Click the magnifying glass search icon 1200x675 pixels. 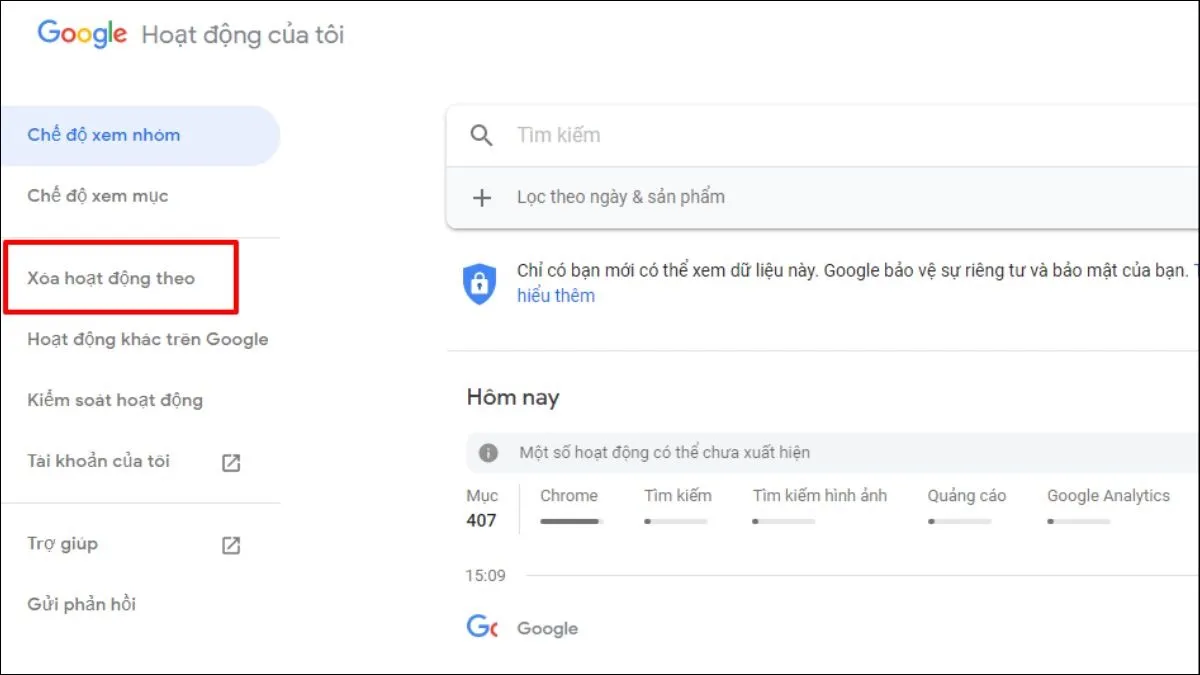pyautogui.click(x=481, y=136)
